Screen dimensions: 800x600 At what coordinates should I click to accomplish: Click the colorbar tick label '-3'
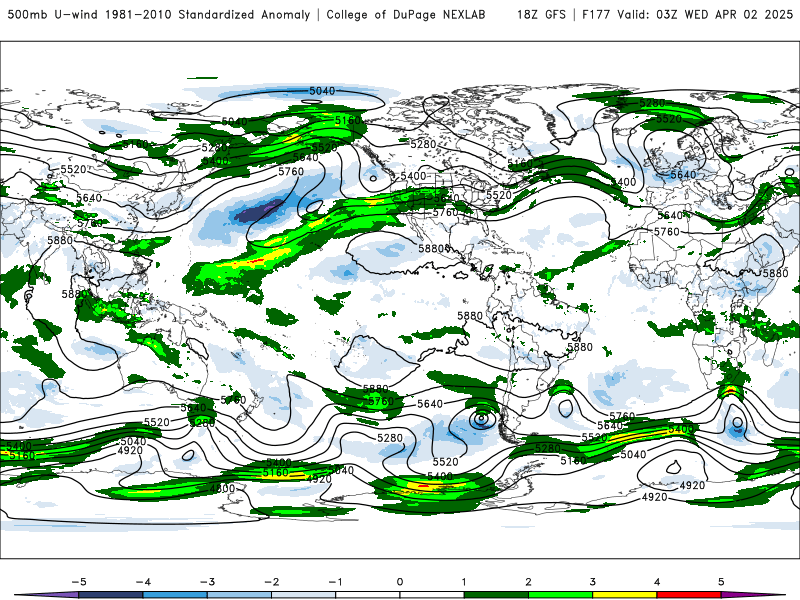(x=207, y=582)
